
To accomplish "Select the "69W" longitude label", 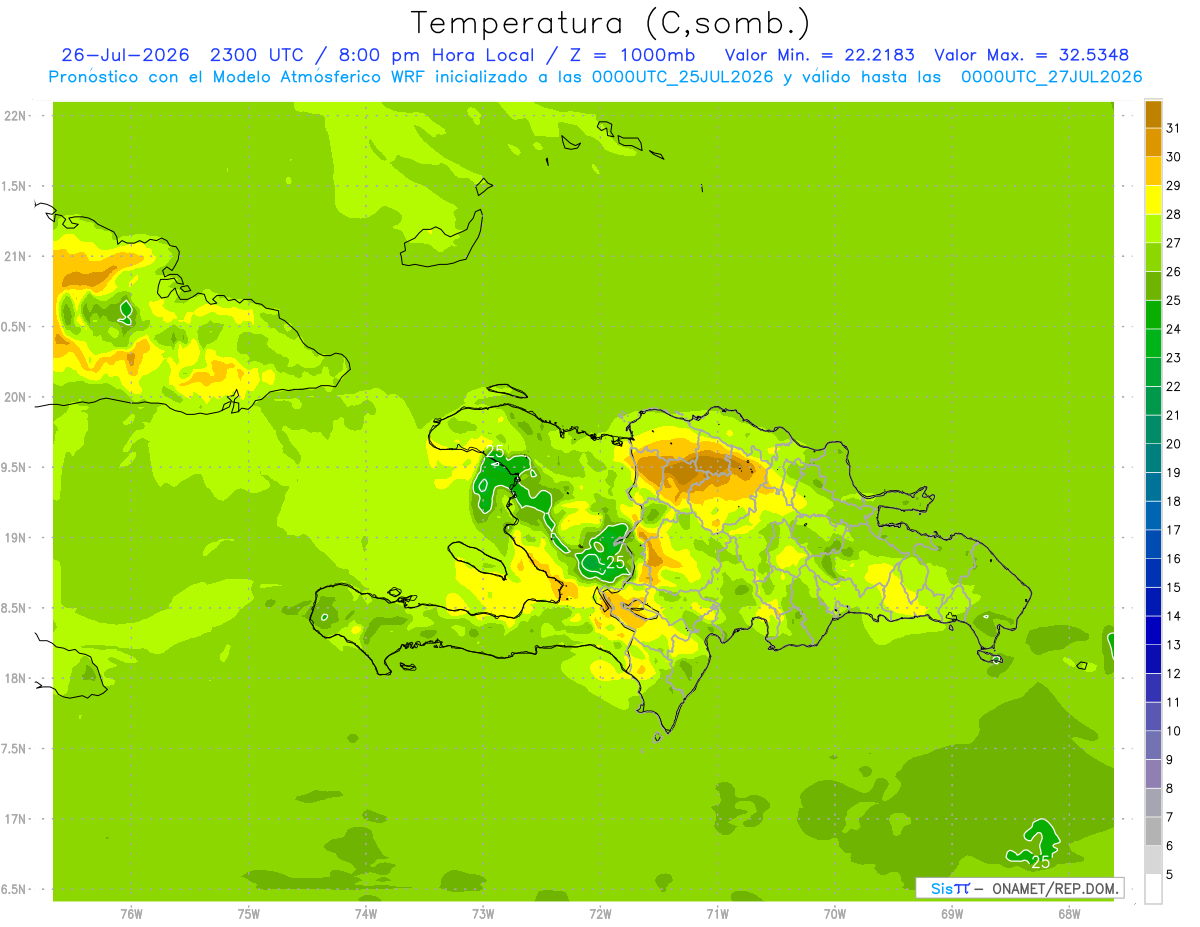I will 952,915.
